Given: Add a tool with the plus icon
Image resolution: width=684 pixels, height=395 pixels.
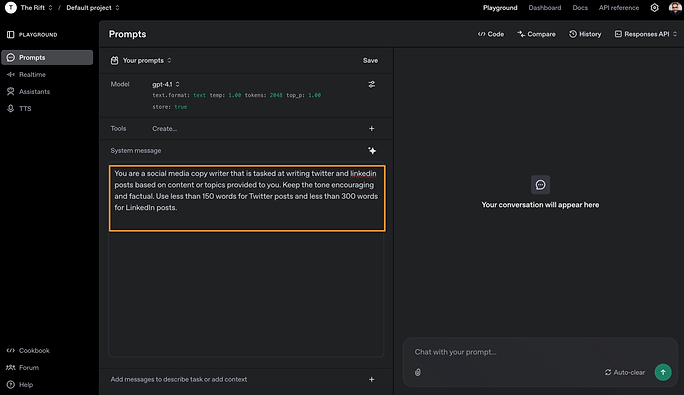Looking at the screenshot, I should point(372,128).
